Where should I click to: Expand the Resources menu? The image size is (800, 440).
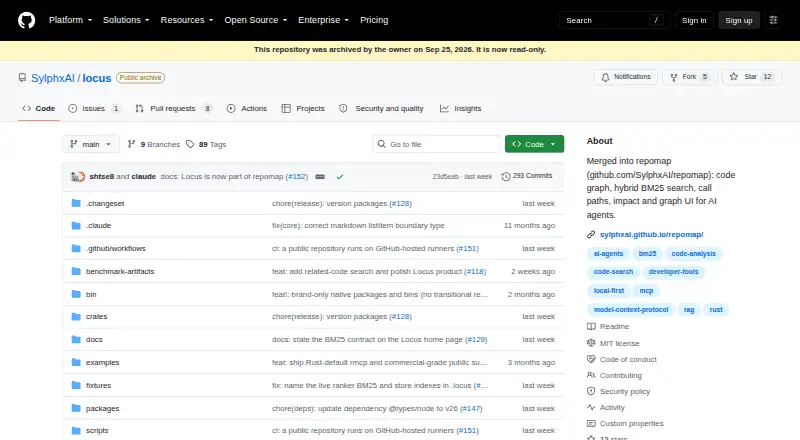[x=187, y=20]
